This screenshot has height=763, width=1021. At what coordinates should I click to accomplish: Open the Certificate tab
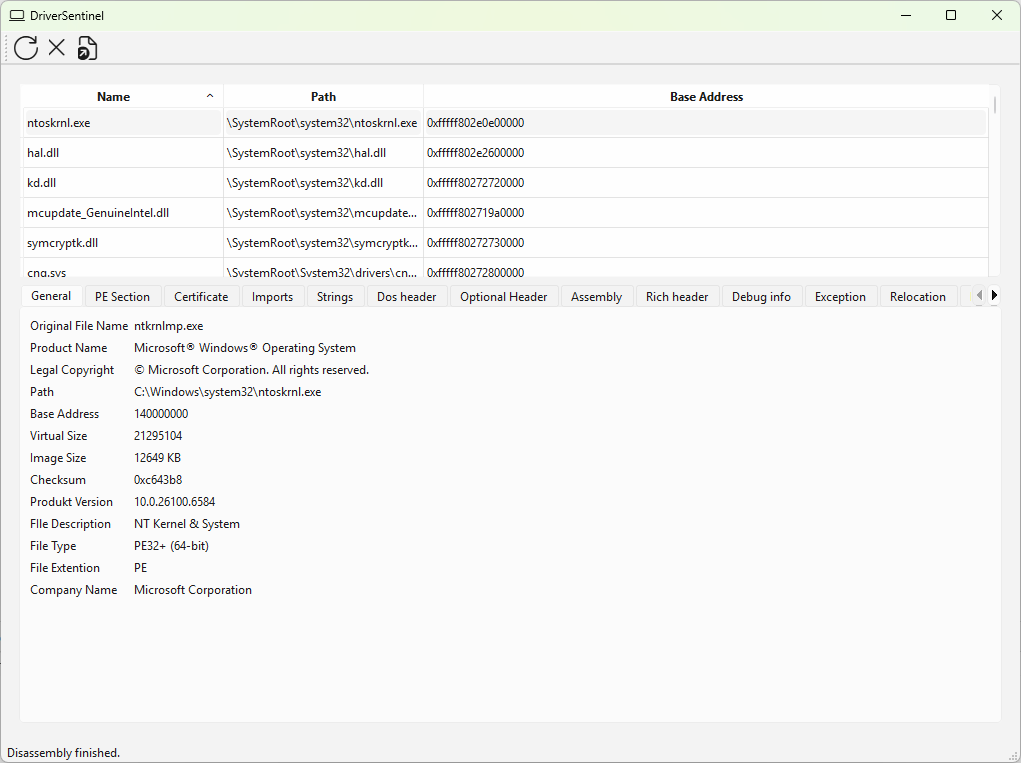(201, 297)
